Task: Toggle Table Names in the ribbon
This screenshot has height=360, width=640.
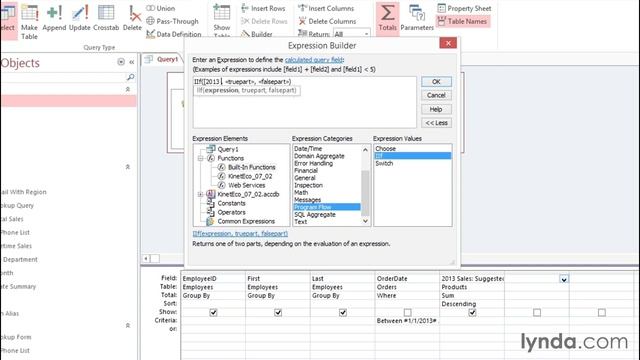Action: point(463,21)
